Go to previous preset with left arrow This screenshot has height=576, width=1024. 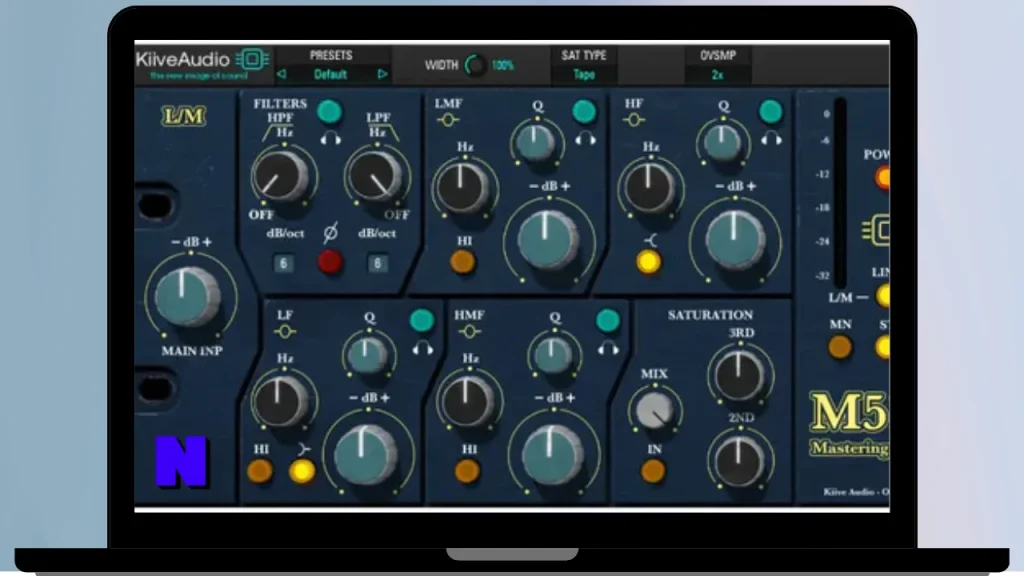(x=281, y=74)
